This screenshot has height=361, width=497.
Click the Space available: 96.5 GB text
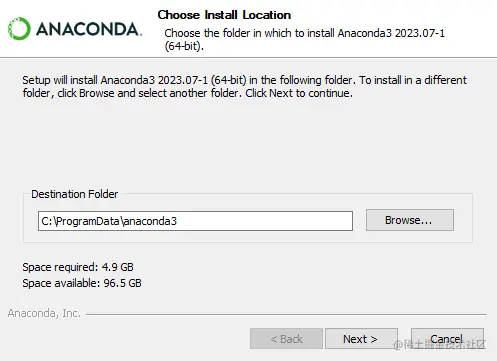pyautogui.click(x=82, y=283)
